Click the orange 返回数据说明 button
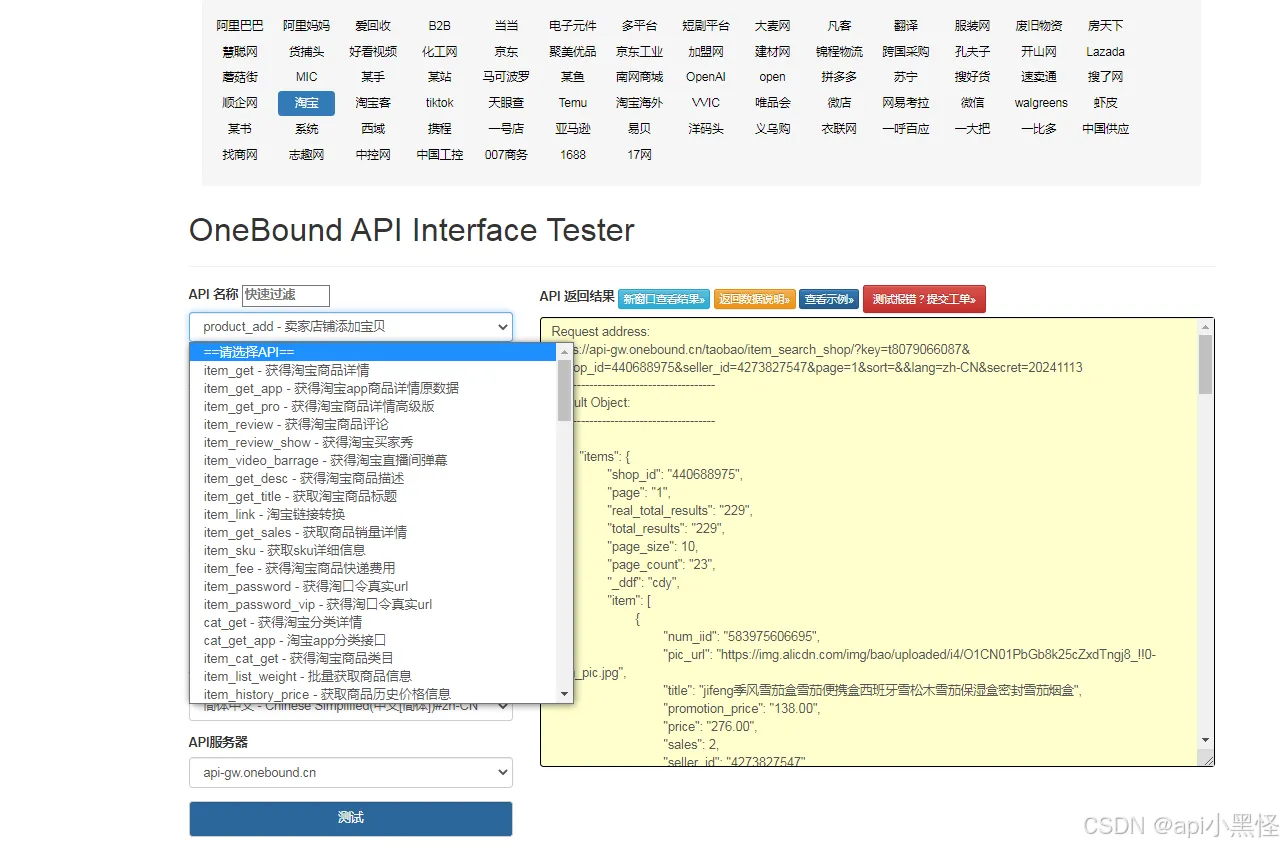Viewport: 1283px width, 847px height. click(754, 299)
